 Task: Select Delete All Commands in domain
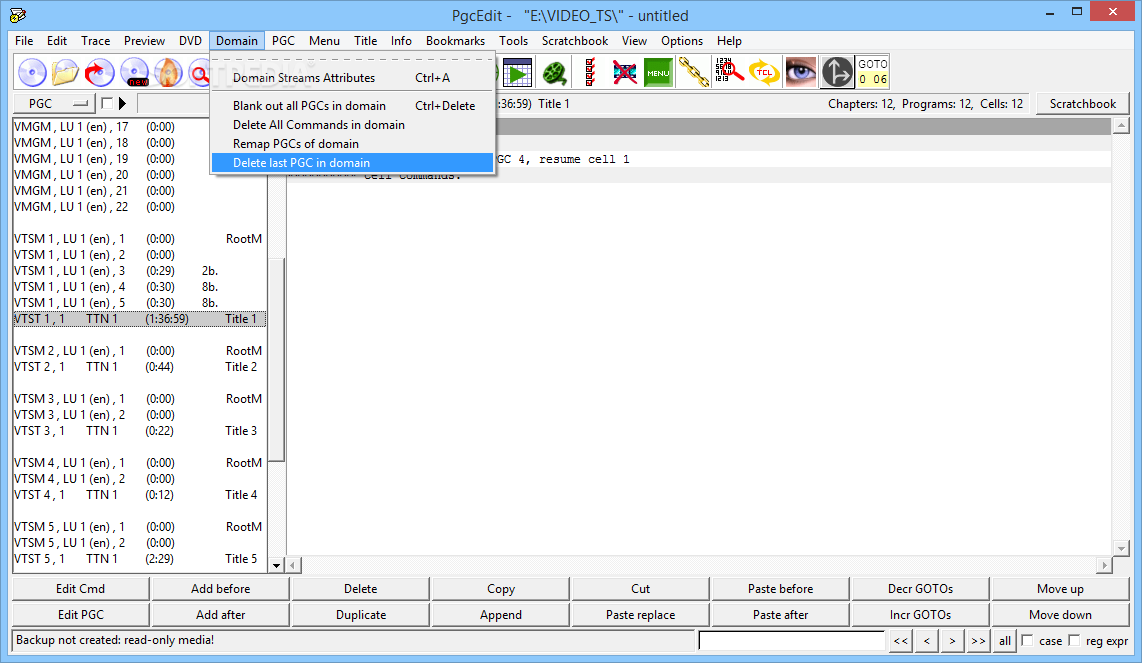353,125
